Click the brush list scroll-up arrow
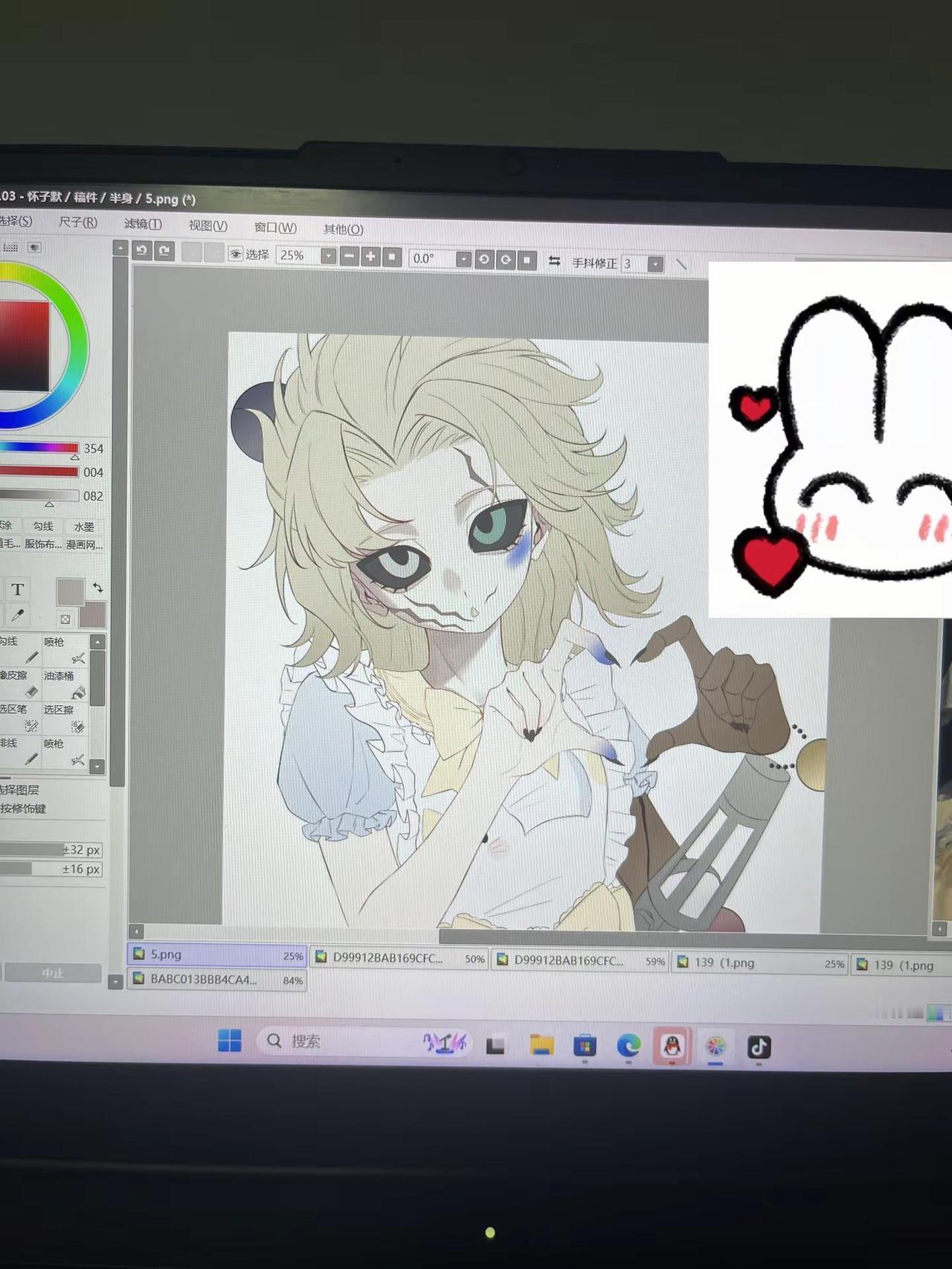Image resolution: width=952 pixels, height=1269 pixels. pos(97,642)
